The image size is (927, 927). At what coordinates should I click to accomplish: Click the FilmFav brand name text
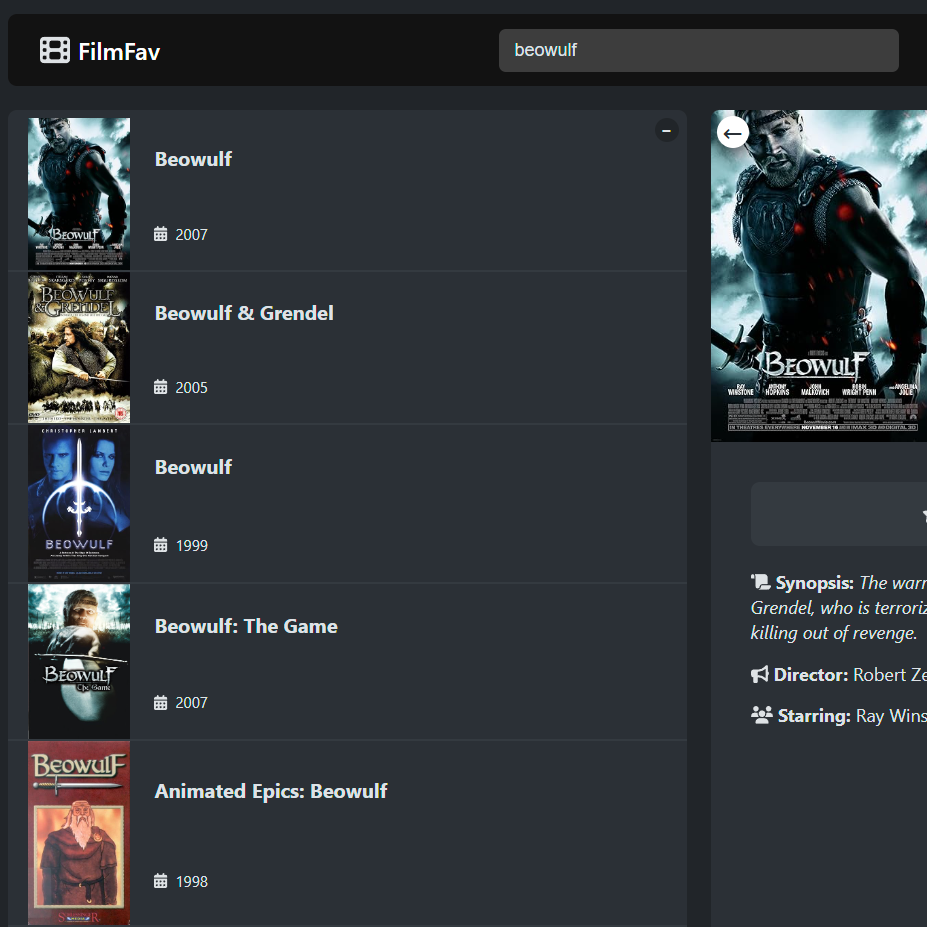tap(119, 51)
